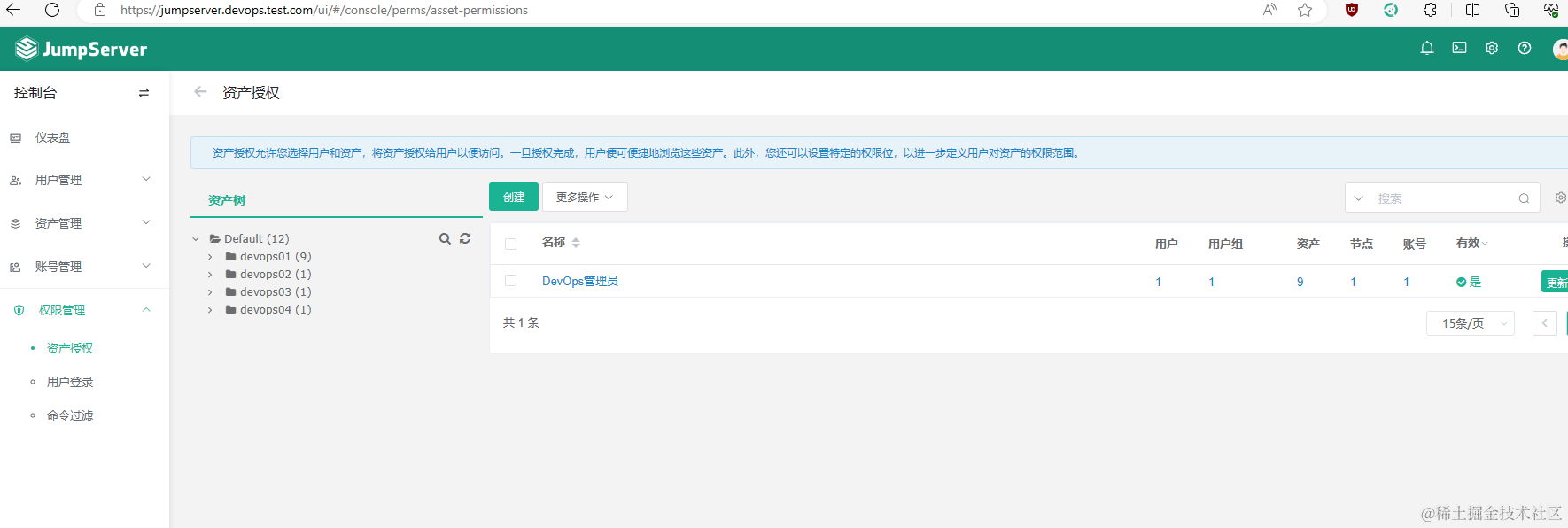Open the notifications bell

[x=1427, y=48]
